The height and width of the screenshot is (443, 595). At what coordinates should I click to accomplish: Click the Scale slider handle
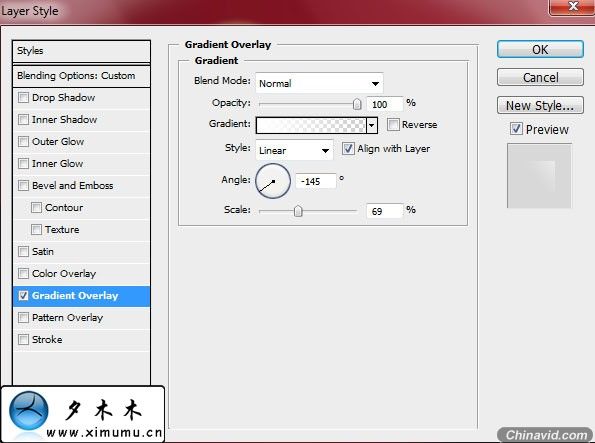[x=298, y=211]
